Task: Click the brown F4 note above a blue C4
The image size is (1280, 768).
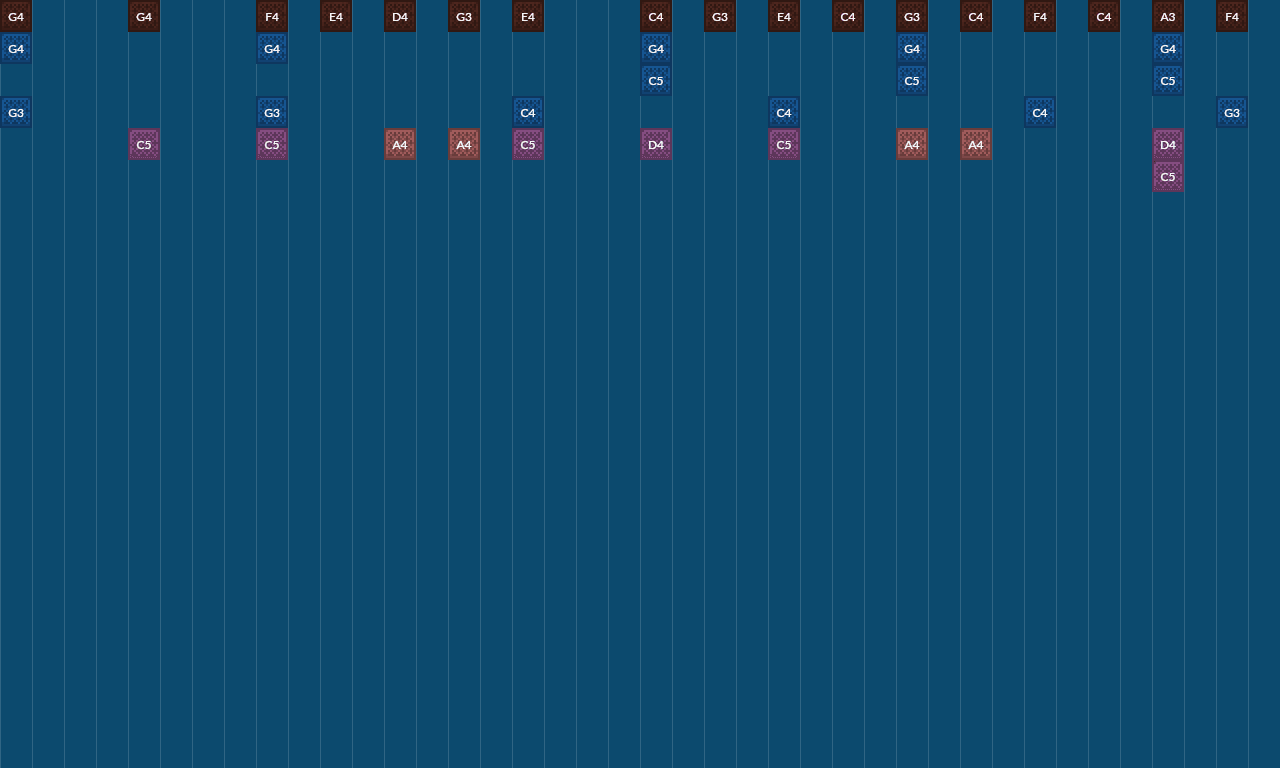Action: (1040, 16)
